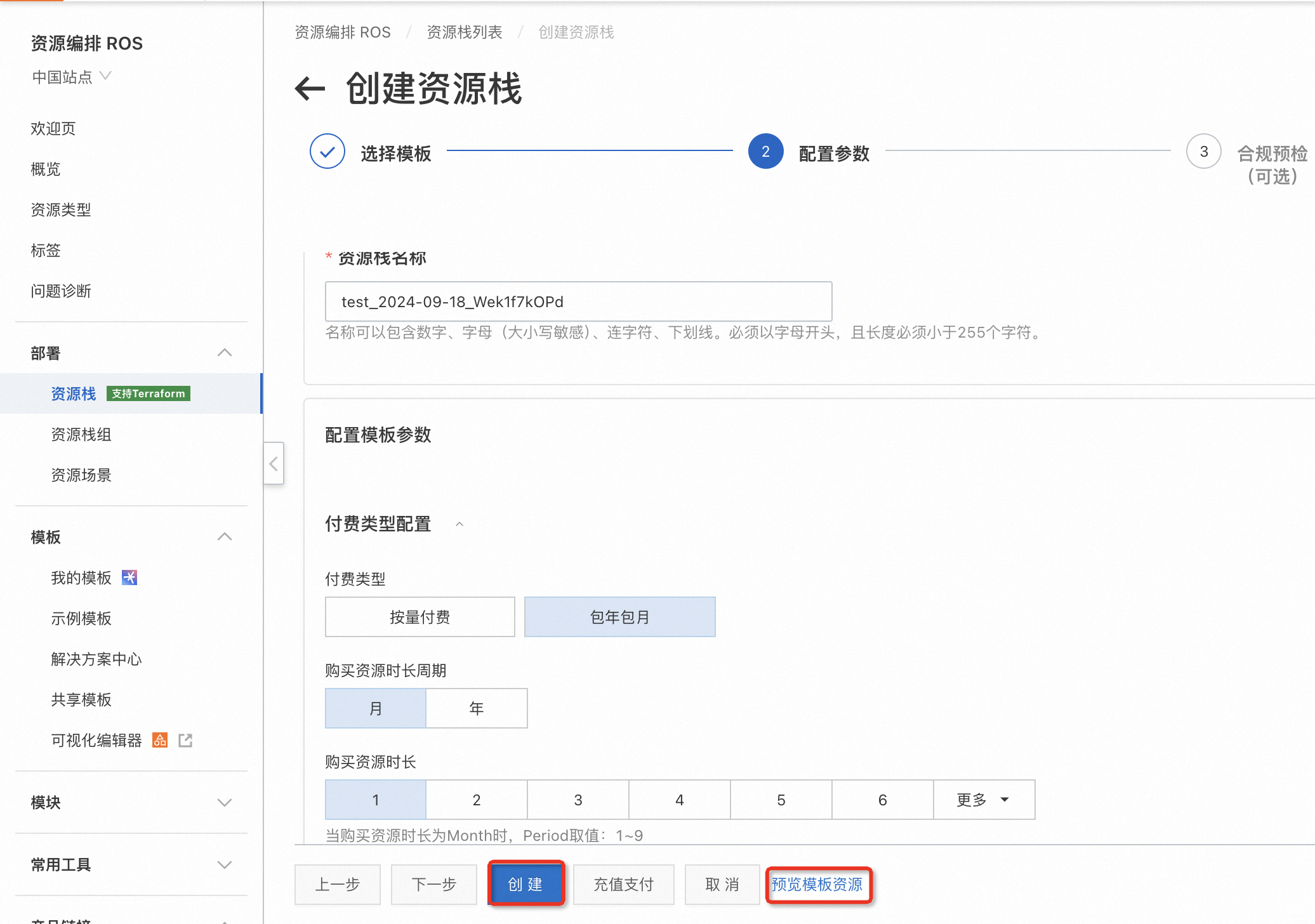Image resolution: width=1315 pixels, height=924 pixels.
Task: Click the 充值支付 button
Action: click(x=624, y=884)
